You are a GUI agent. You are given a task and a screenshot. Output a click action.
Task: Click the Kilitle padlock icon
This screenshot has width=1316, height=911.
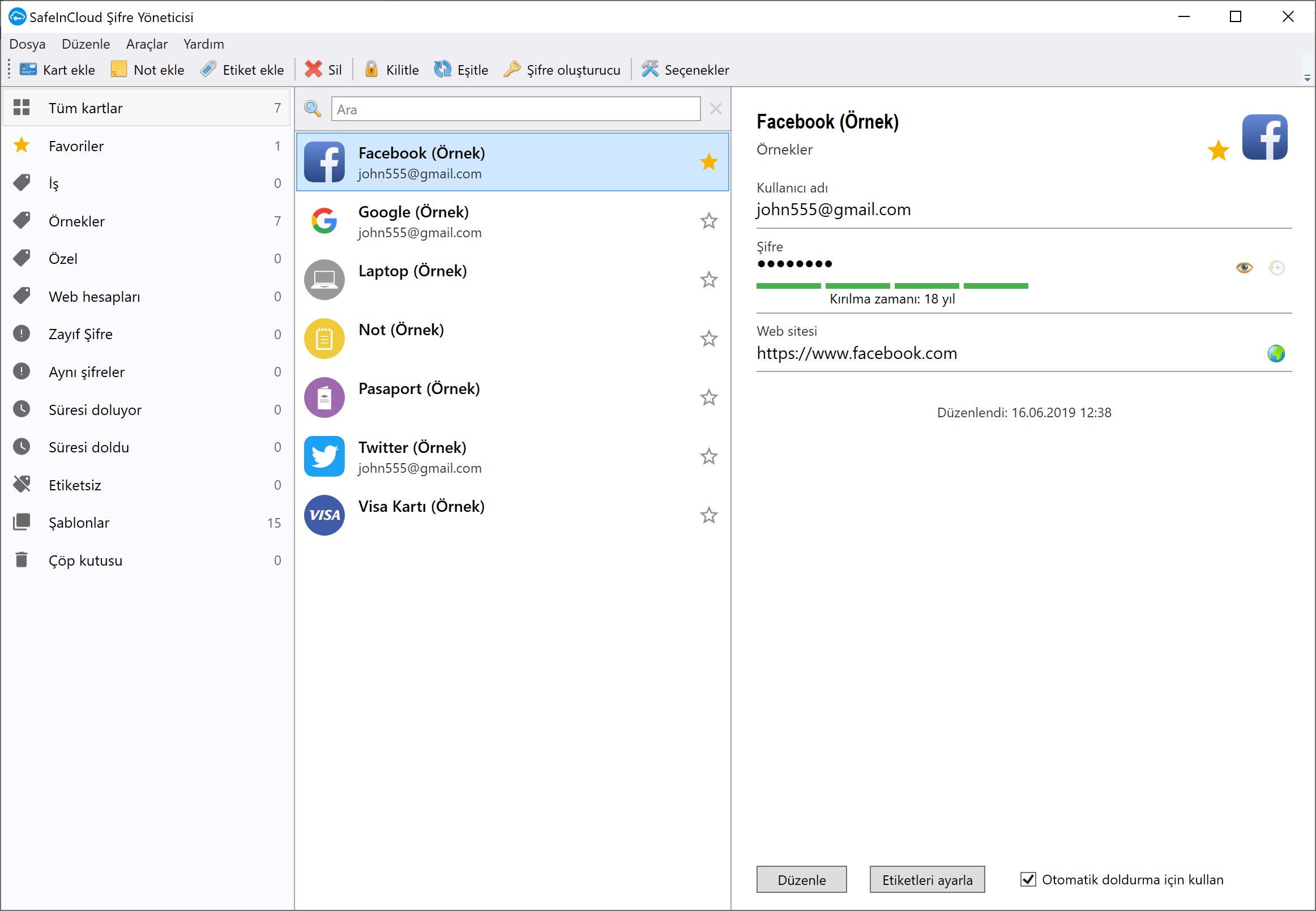coord(371,70)
